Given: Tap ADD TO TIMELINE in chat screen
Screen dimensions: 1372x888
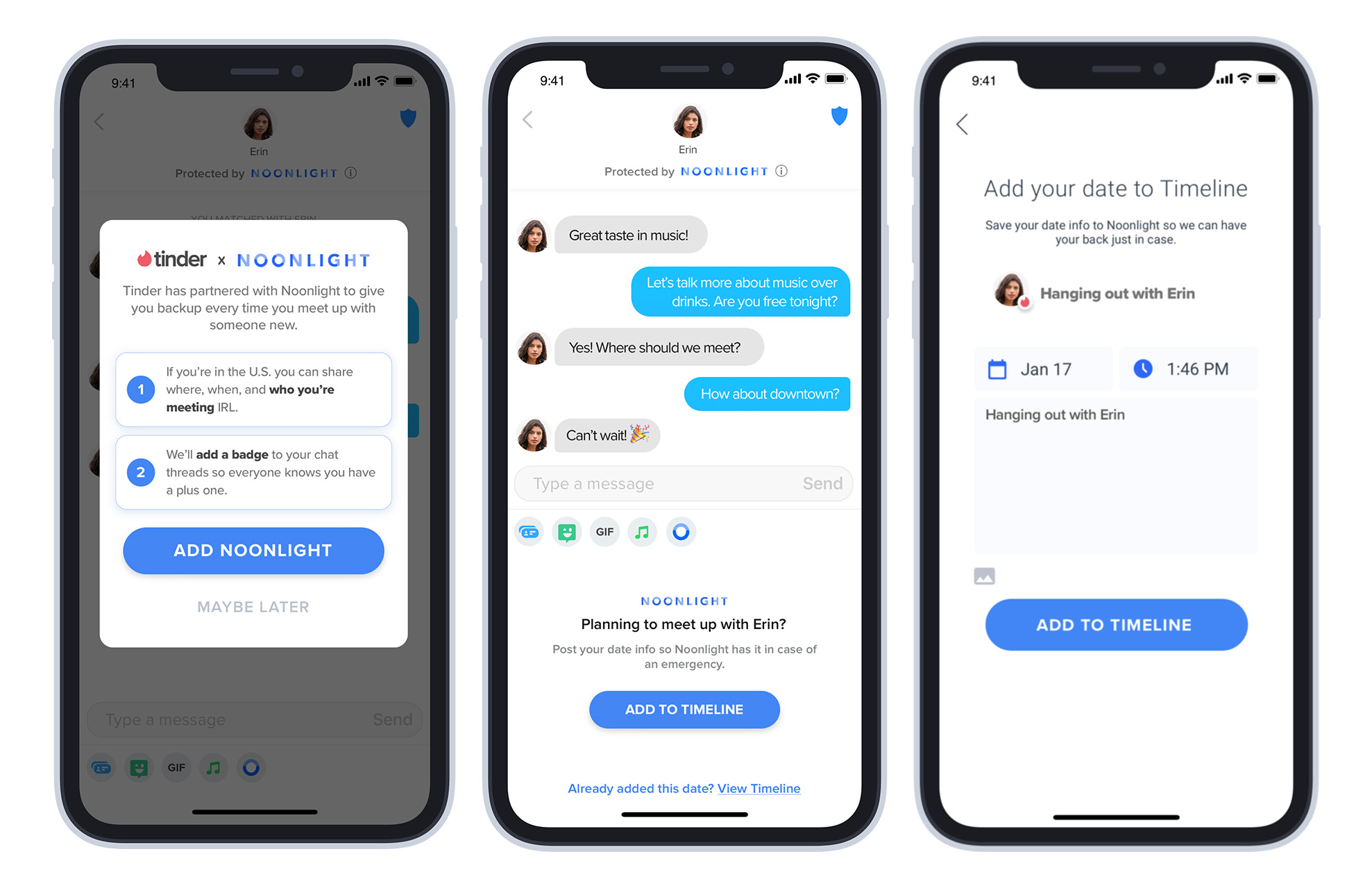Looking at the screenshot, I should coord(684,710).
